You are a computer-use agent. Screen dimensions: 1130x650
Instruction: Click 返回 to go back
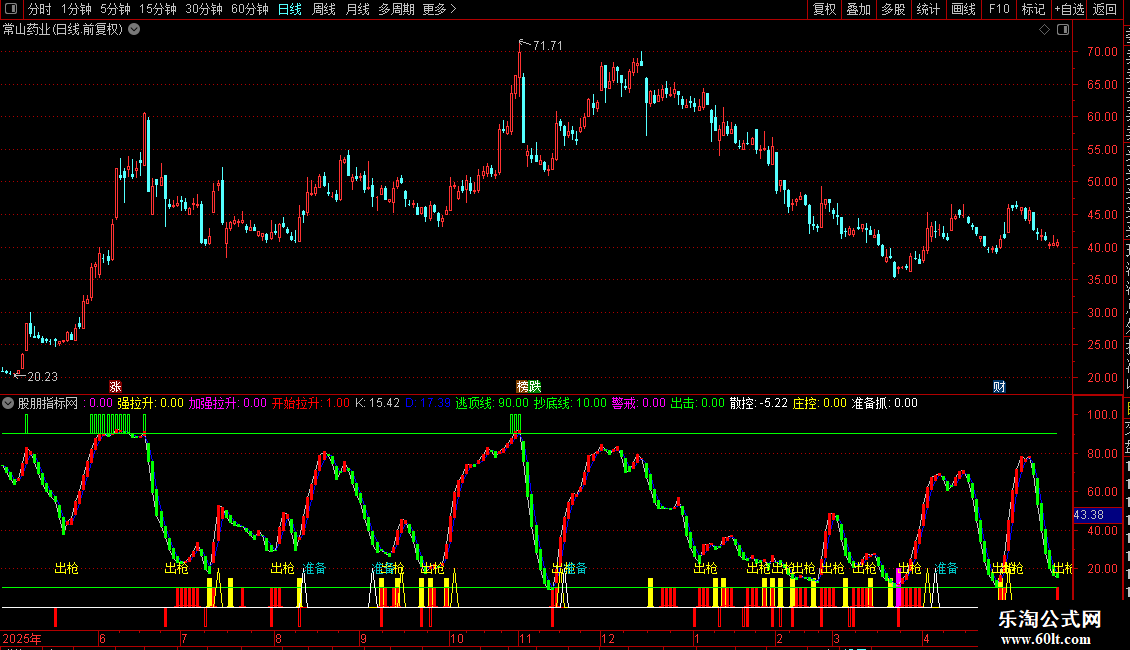(x=1104, y=9)
